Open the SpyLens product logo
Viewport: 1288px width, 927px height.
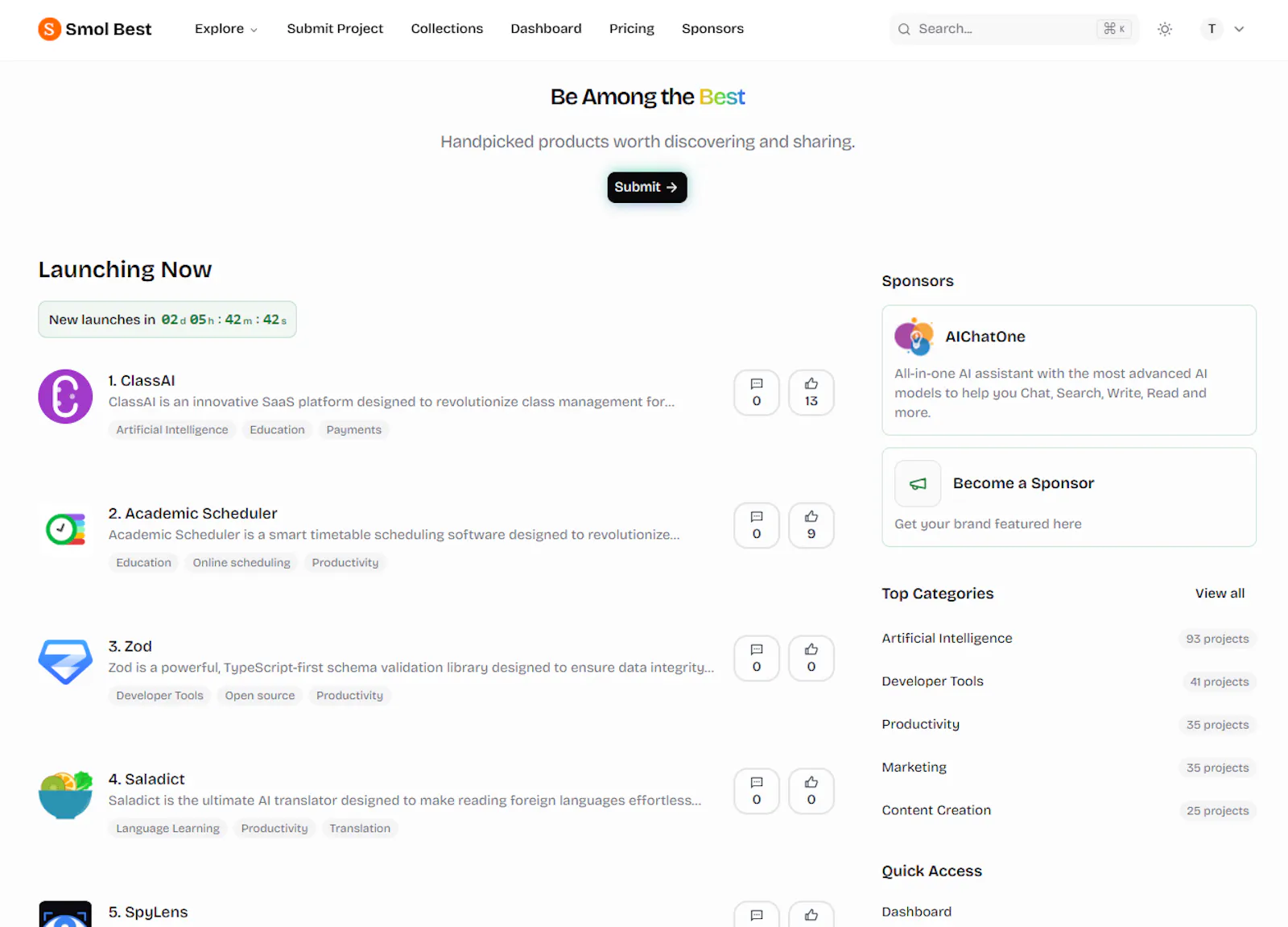pos(65,915)
